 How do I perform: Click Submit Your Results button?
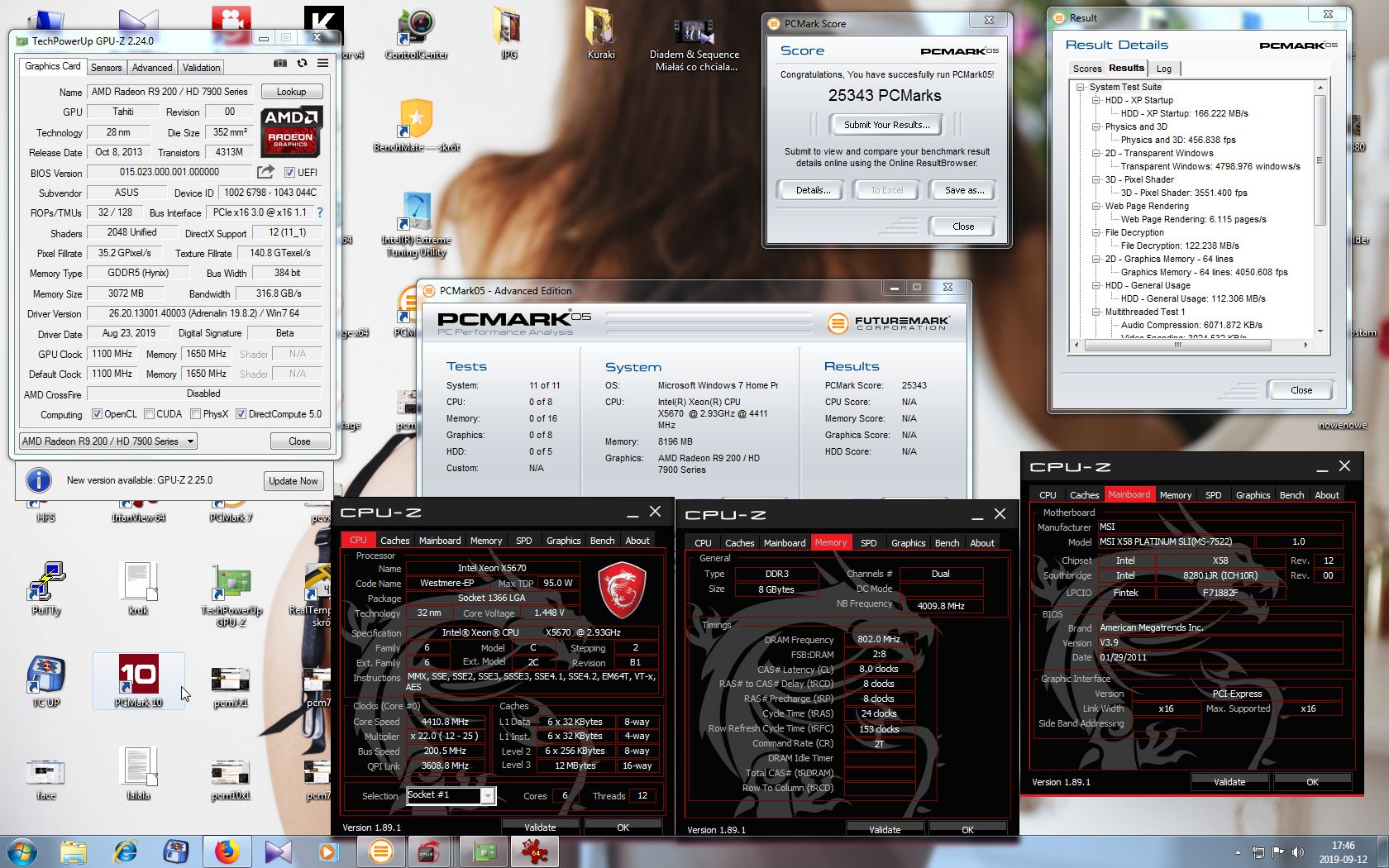886,125
